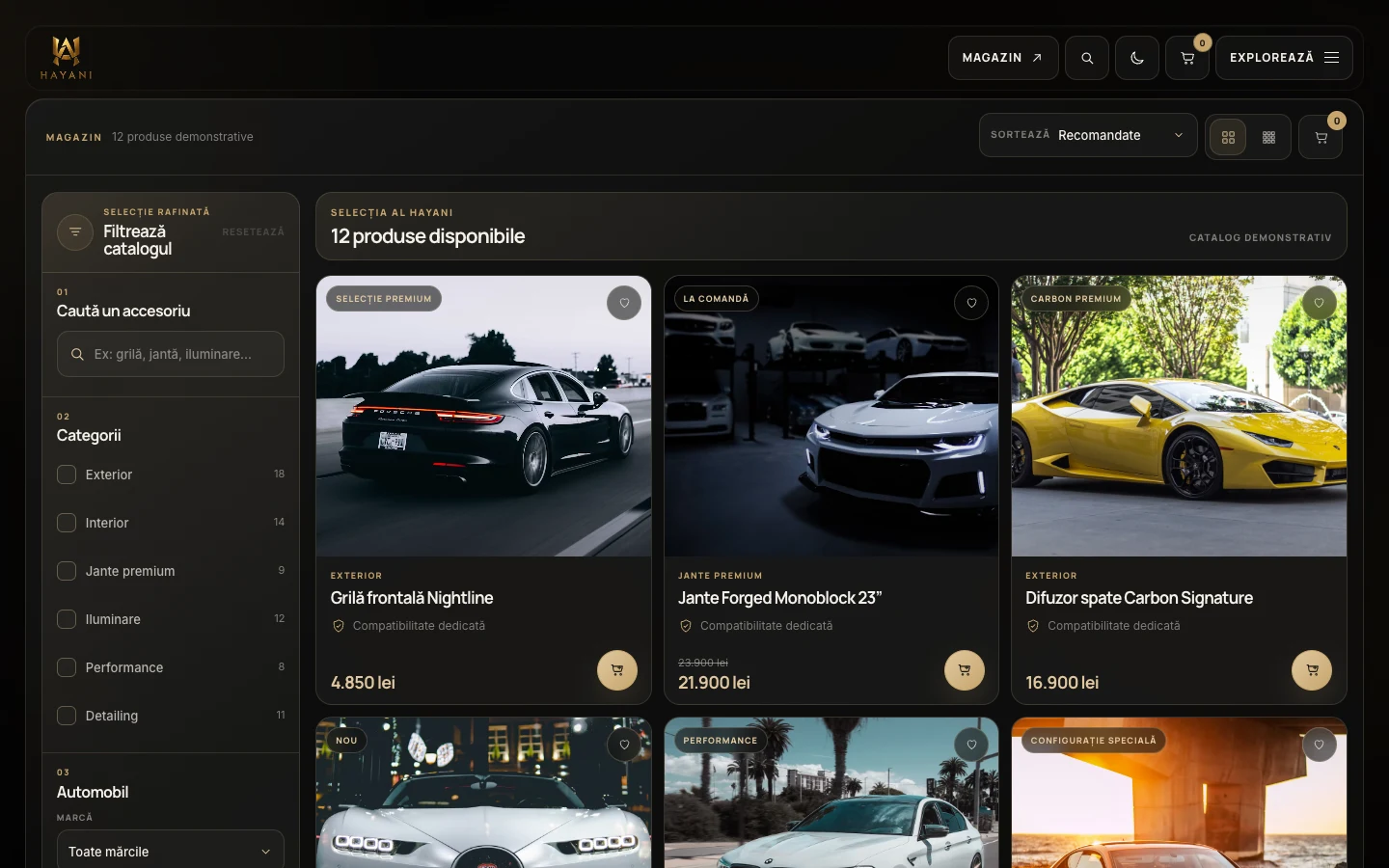Click the magnifier icon in accessory search
This screenshot has width=1389, height=868.
(77, 354)
